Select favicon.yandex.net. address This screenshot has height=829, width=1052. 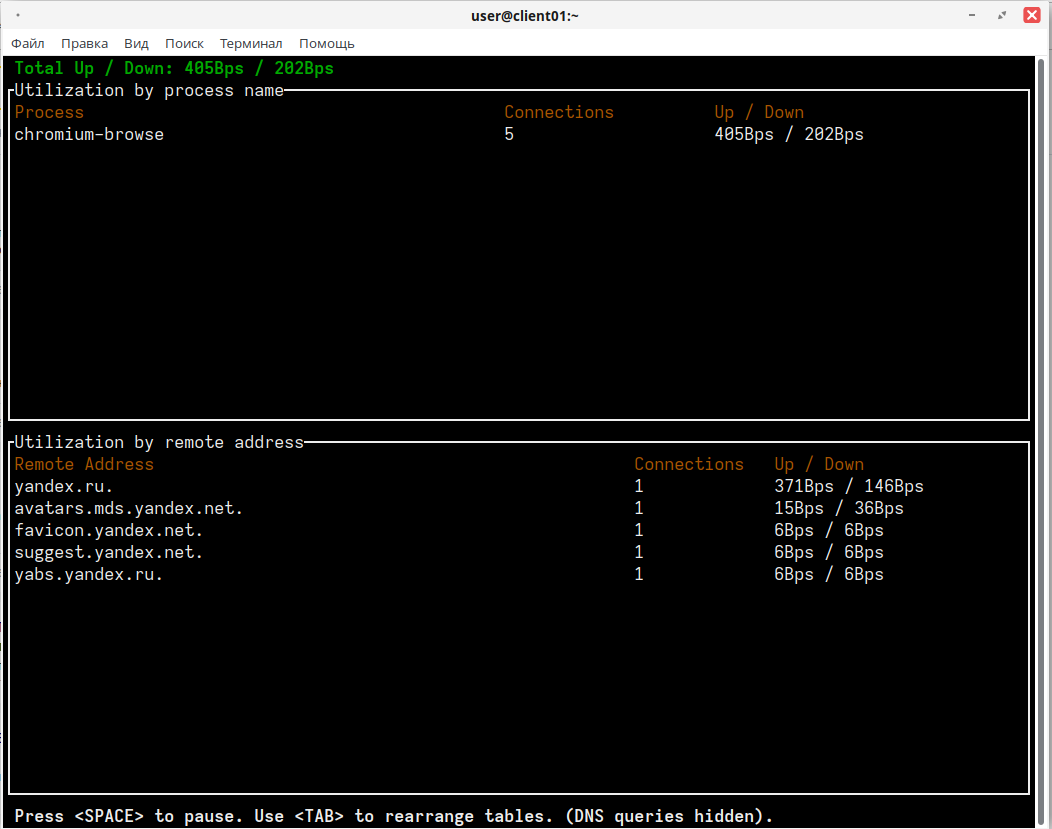coord(109,531)
